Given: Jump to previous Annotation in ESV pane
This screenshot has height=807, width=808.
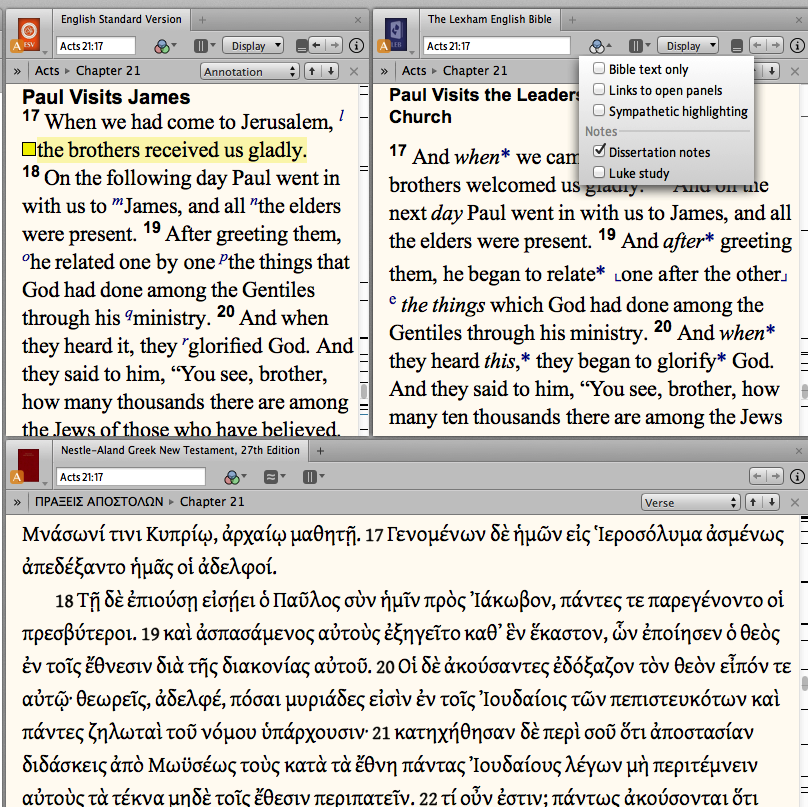Looking at the screenshot, I should [x=312, y=71].
